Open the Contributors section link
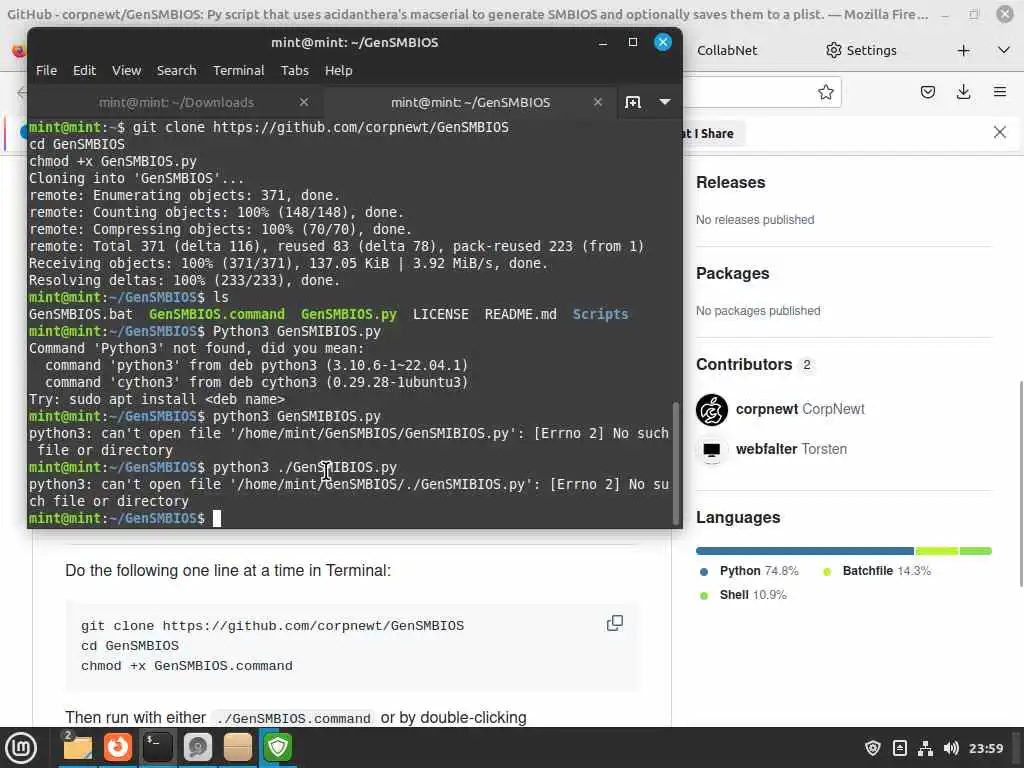1024x768 pixels. coord(754,364)
